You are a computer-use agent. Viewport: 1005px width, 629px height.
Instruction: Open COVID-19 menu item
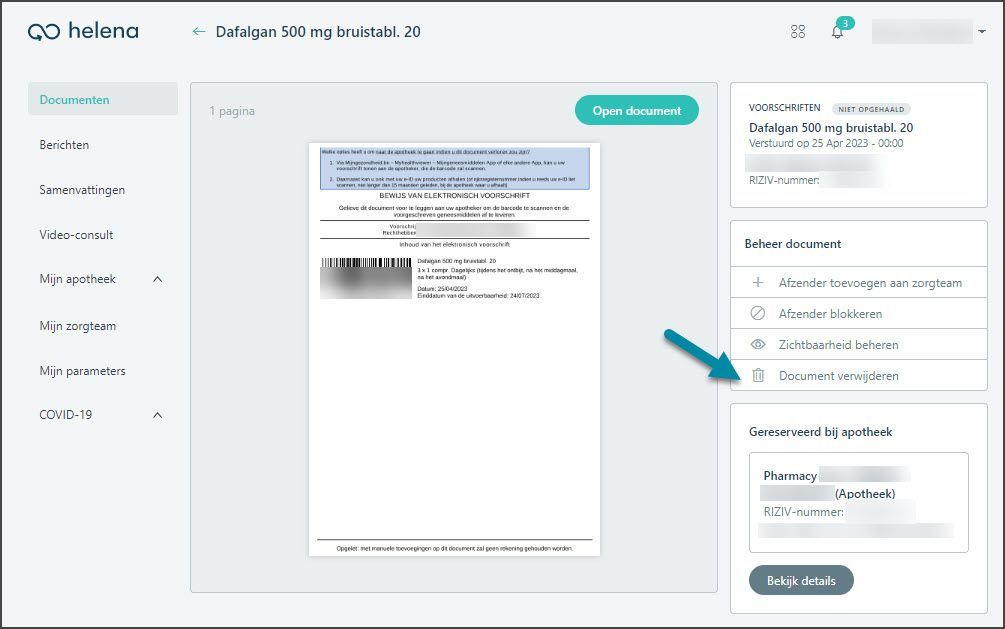pyautogui.click(x=65, y=415)
